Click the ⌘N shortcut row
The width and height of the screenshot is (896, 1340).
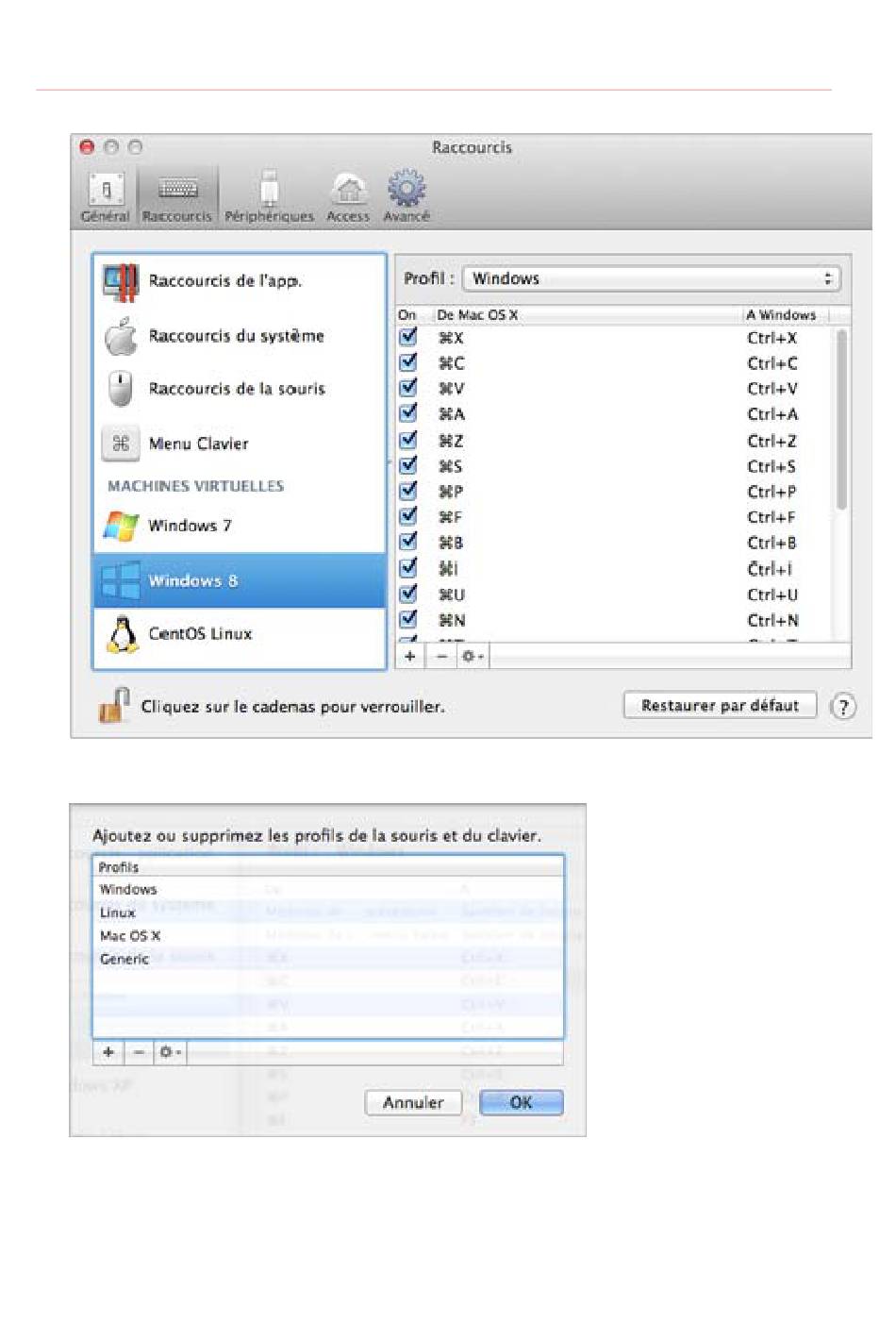[x=616, y=621]
